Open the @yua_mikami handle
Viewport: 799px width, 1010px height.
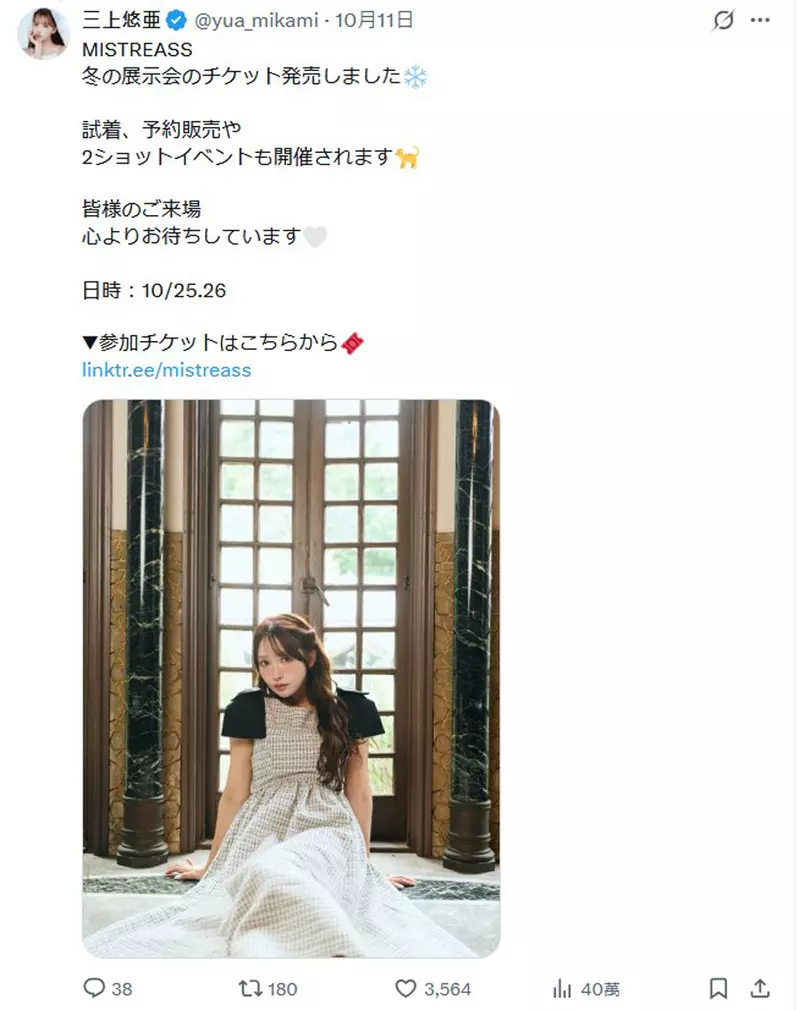click(x=256, y=21)
